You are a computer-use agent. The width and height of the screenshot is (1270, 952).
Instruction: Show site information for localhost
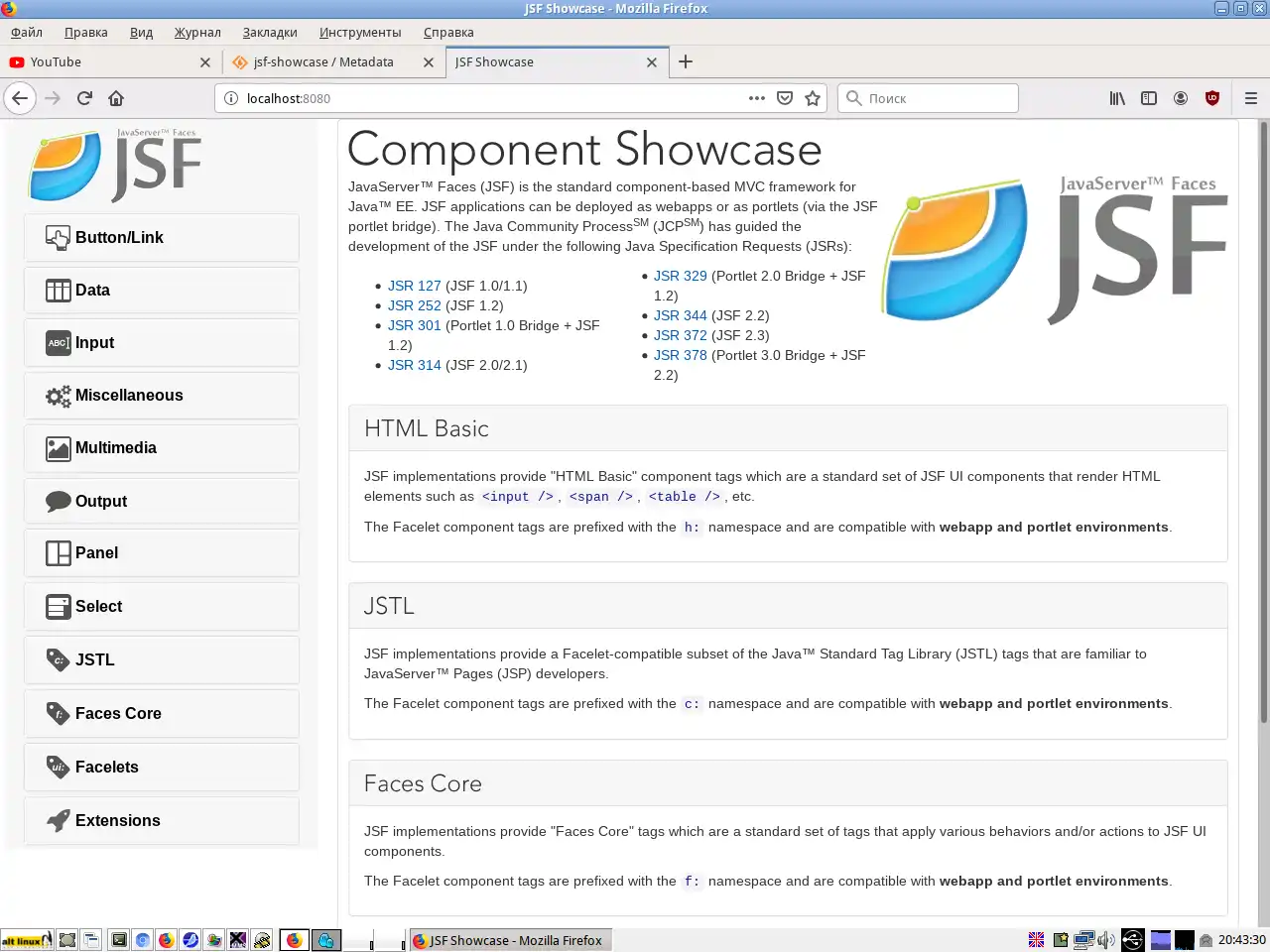pyautogui.click(x=231, y=98)
